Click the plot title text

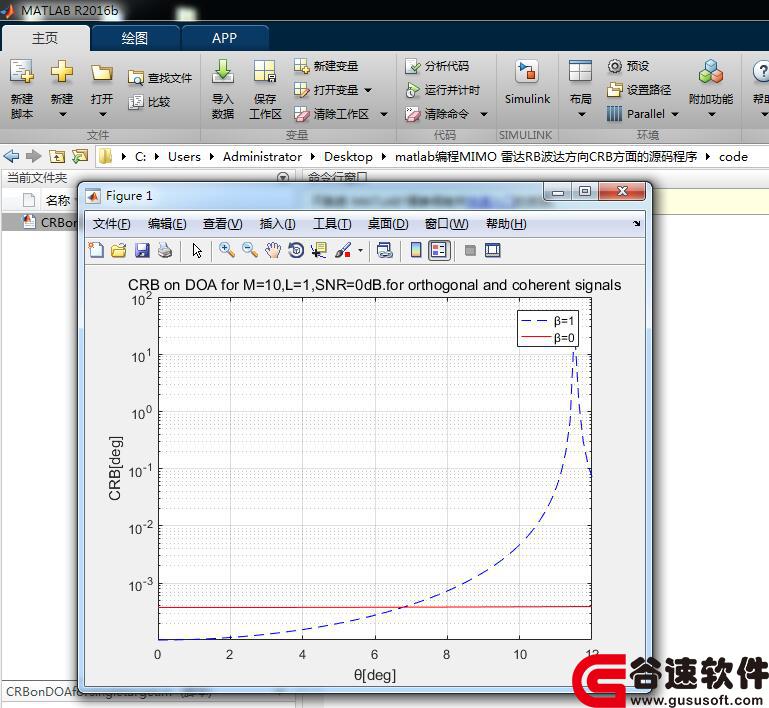pos(374,285)
